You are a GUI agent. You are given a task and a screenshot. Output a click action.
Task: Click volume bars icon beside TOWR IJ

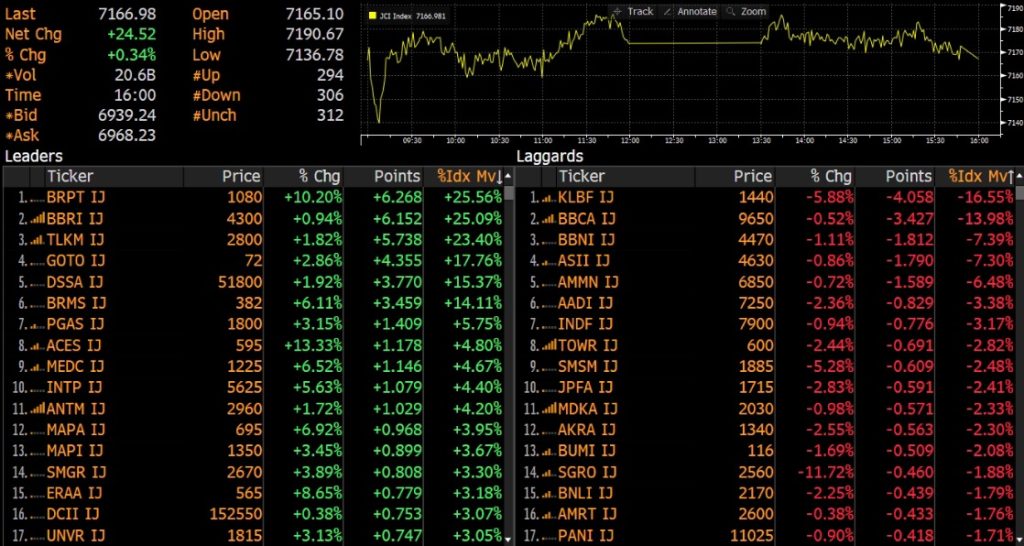(549, 346)
